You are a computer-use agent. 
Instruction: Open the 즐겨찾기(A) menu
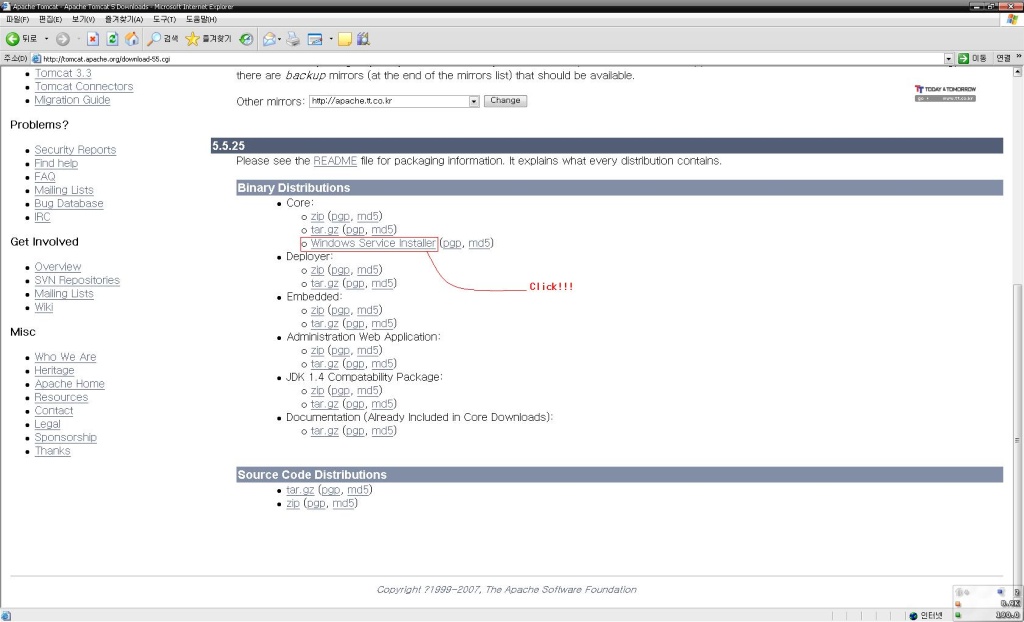124,20
